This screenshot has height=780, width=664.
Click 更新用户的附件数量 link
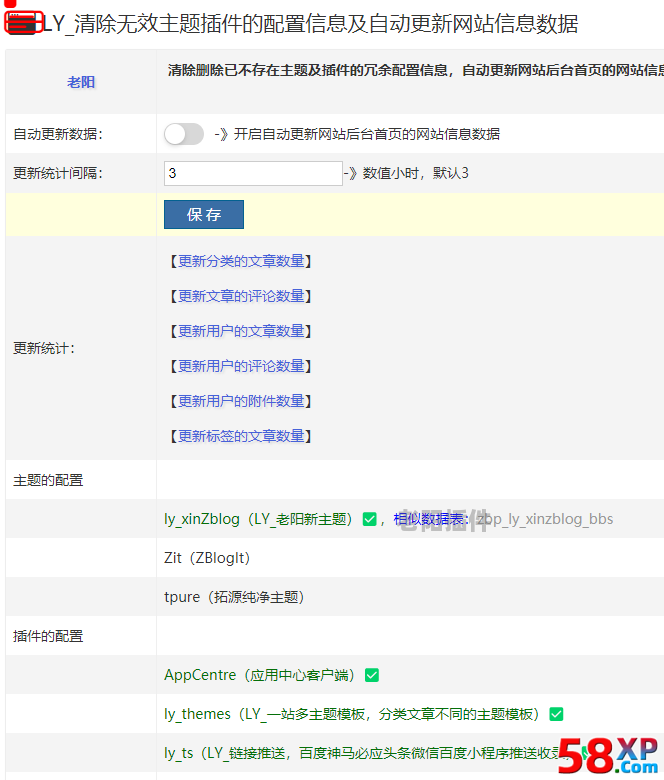[x=241, y=401]
